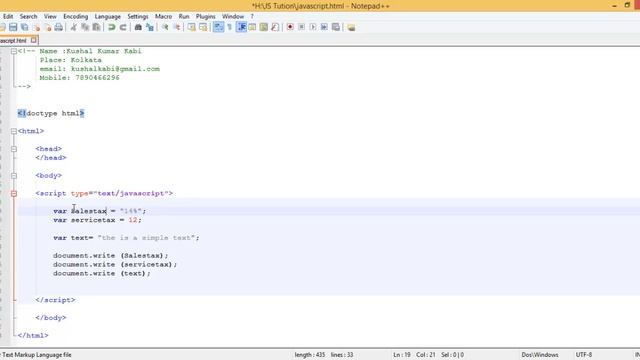Toggle the Show Indent Guide button
This screenshot has width=640, height=360.
tap(241, 27)
